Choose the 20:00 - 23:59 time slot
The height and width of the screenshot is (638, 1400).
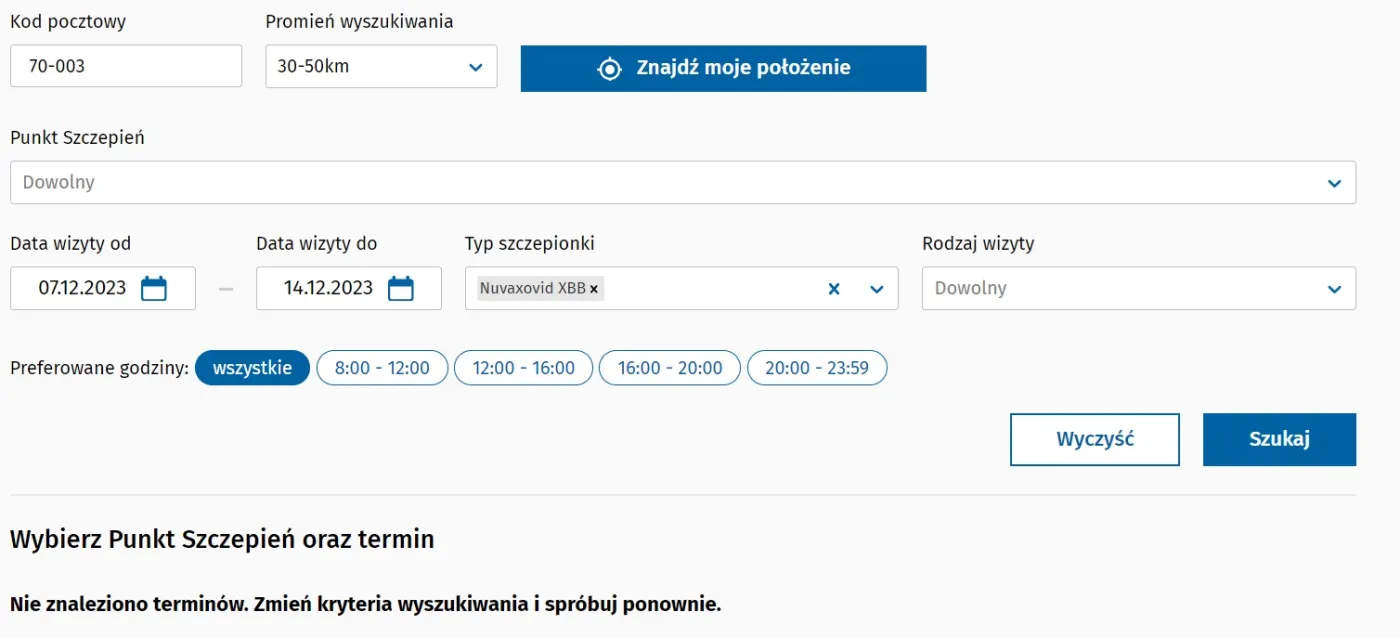817,368
